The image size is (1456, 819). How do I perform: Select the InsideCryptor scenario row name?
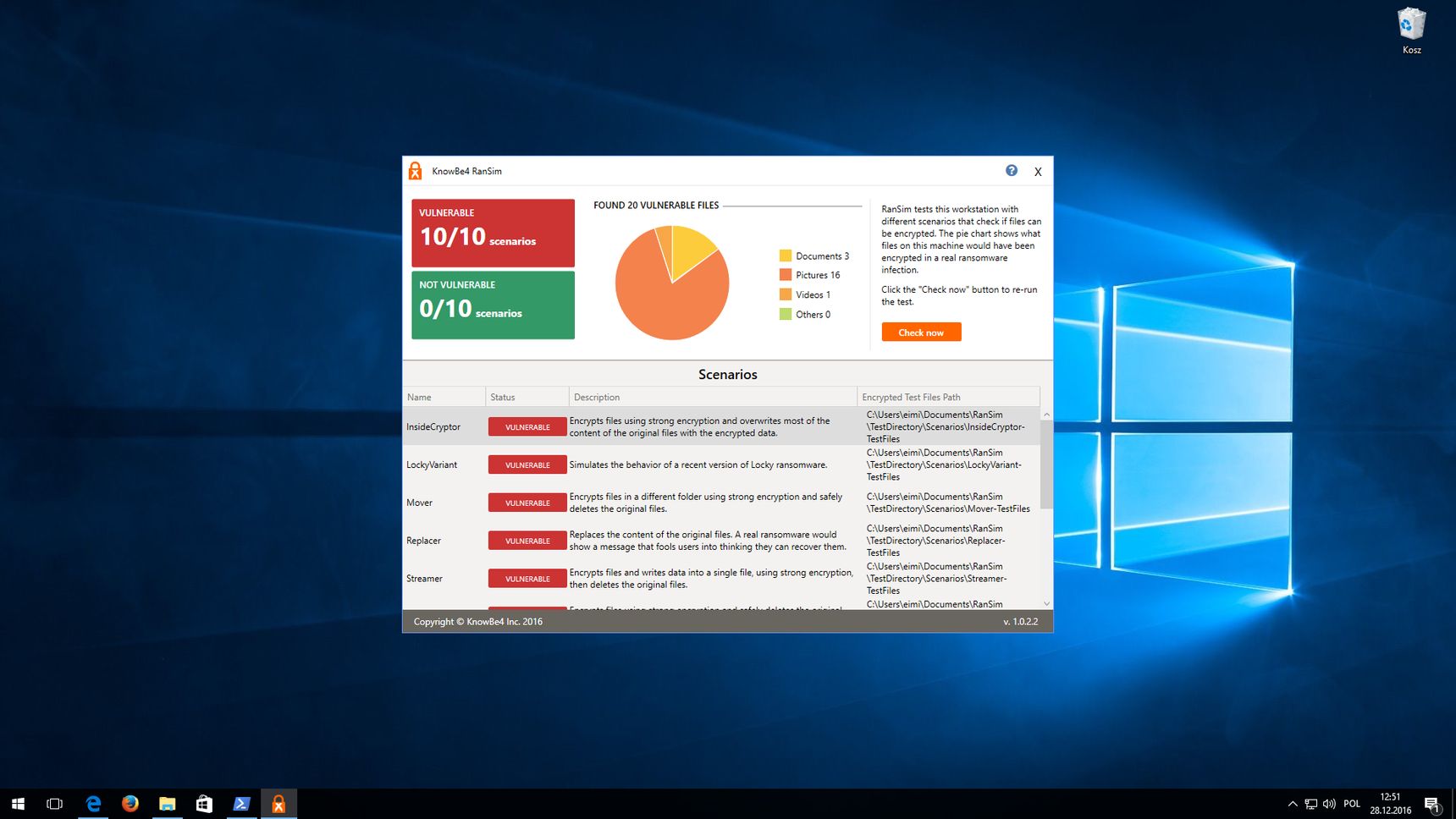tap(433, 427)
